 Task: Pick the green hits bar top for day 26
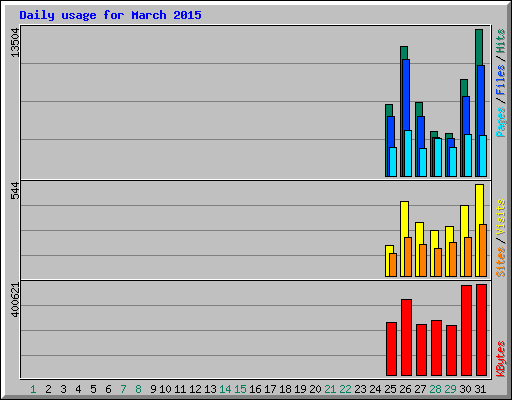tap(404, 53)
